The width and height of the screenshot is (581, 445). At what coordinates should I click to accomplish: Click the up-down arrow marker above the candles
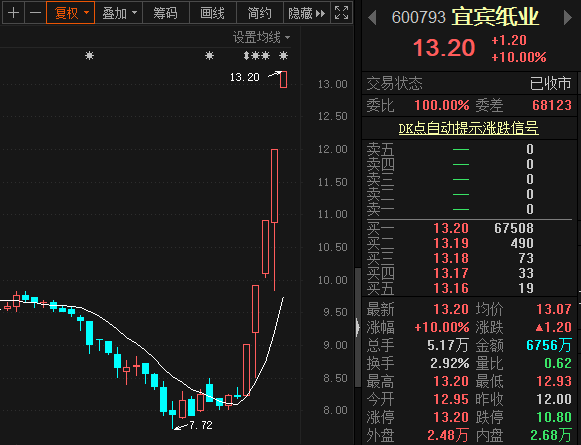click(x=246, y=56)
